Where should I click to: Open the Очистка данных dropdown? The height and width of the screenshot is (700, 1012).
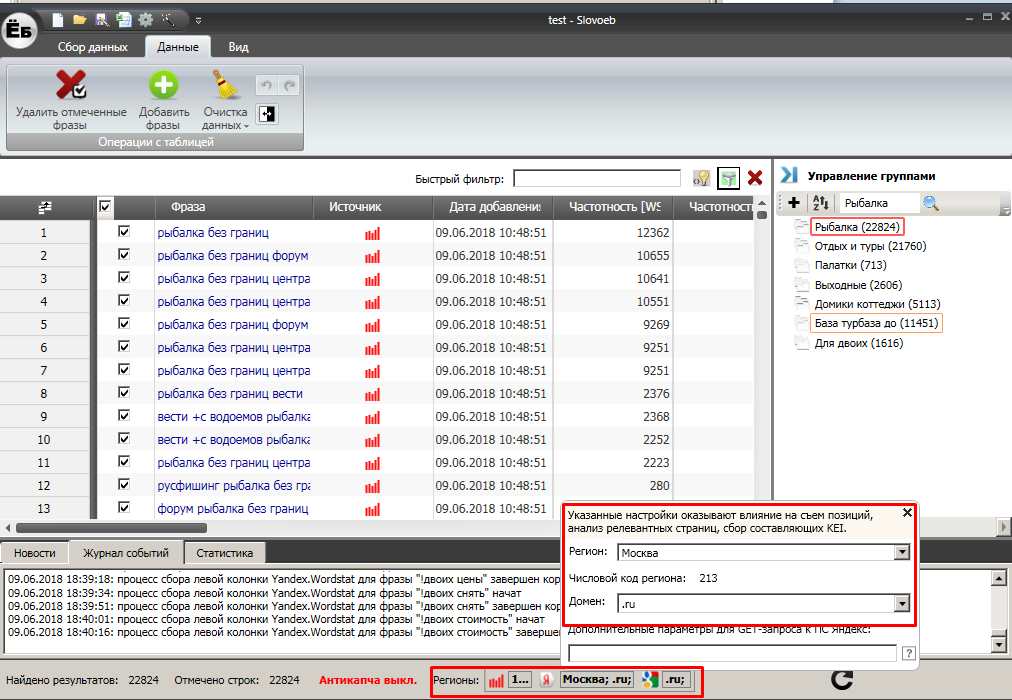click(x=225, y=99)
